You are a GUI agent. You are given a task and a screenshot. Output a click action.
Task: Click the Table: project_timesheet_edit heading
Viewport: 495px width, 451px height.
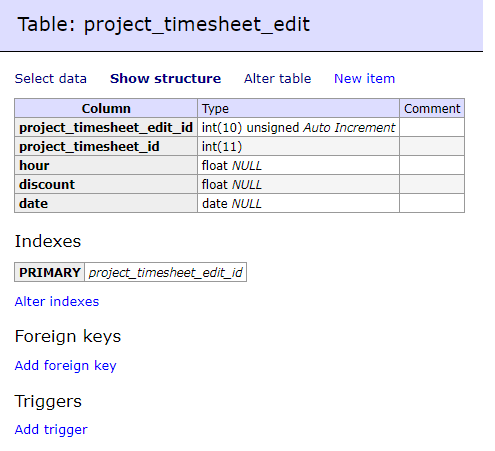(x=164, y=24)
